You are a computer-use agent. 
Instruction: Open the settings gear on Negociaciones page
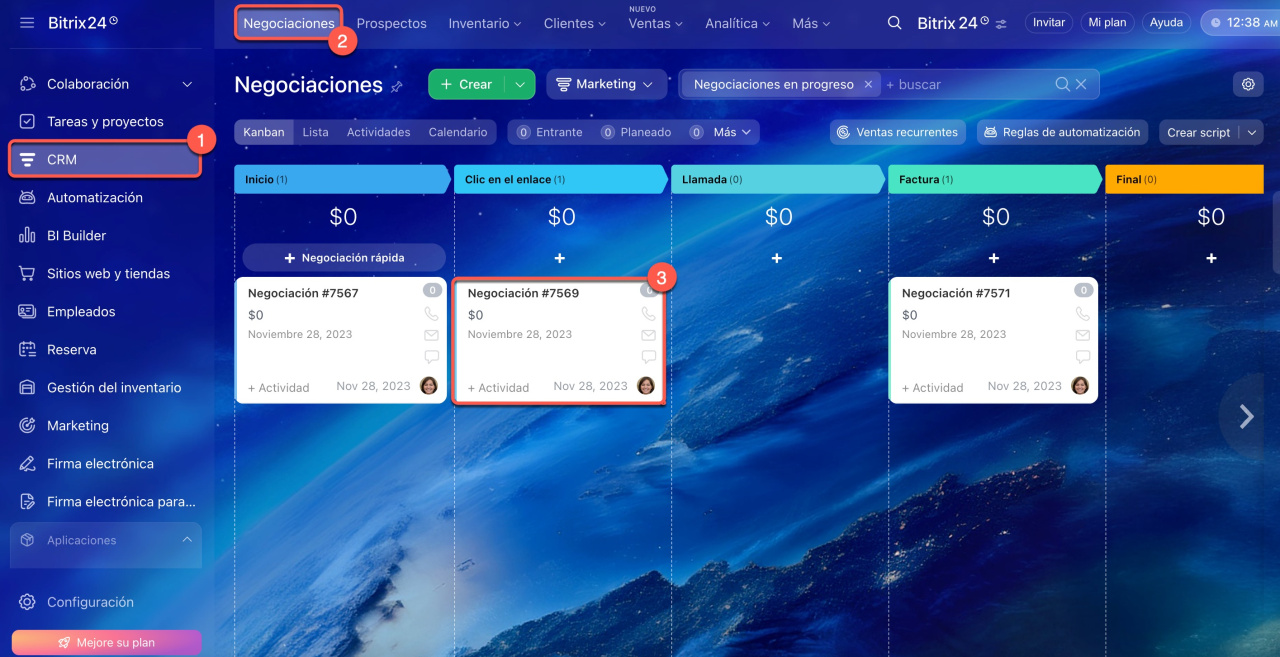1248,85
